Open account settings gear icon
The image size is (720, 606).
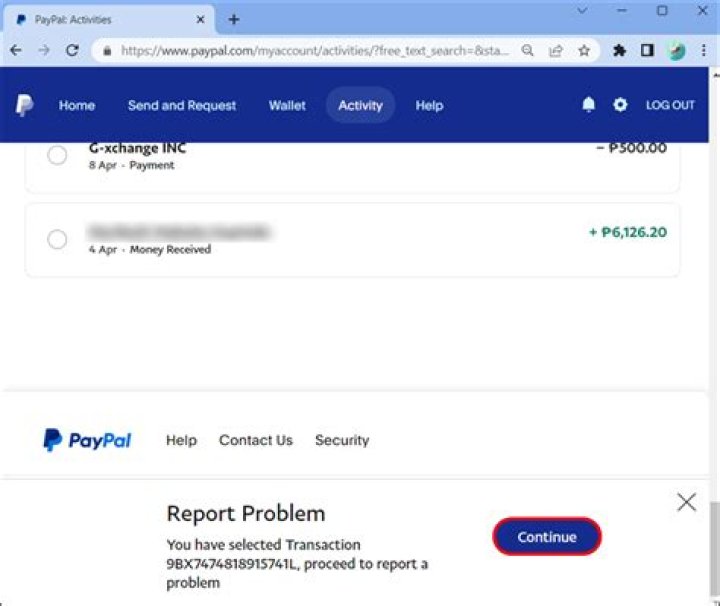pyautogui.click(x=620, y=105)
